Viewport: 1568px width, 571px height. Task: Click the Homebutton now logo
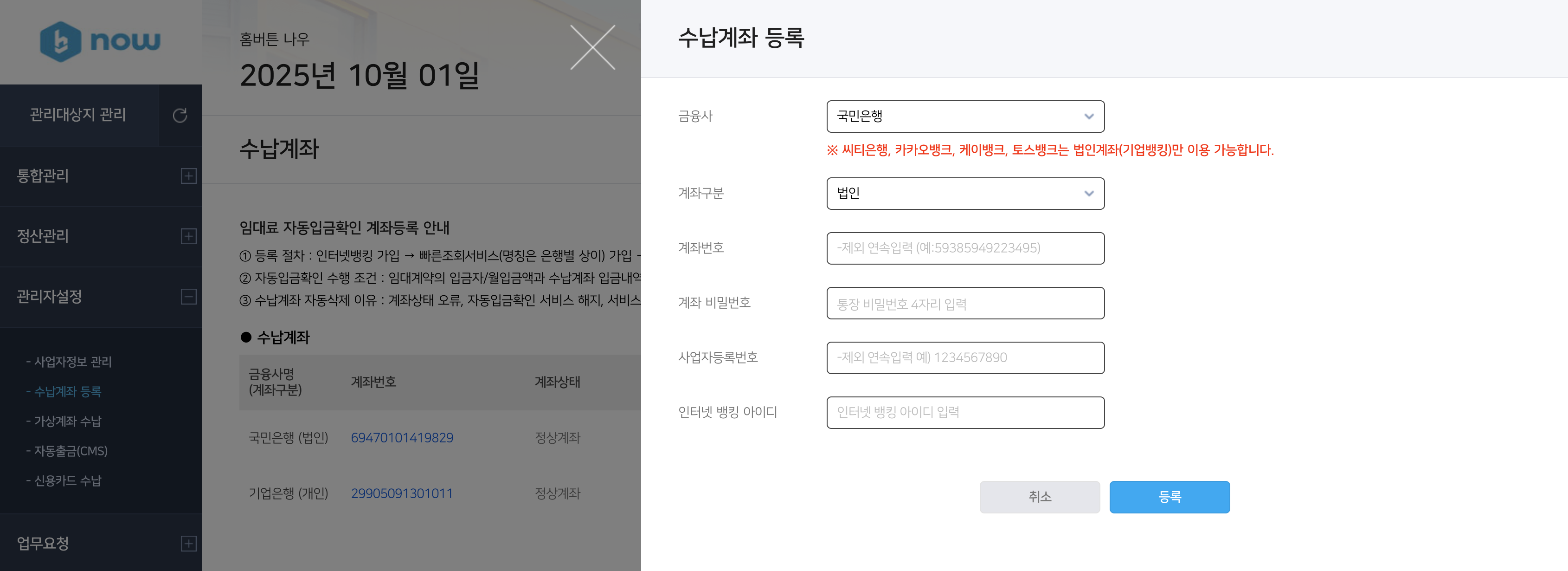click(100, 41)
